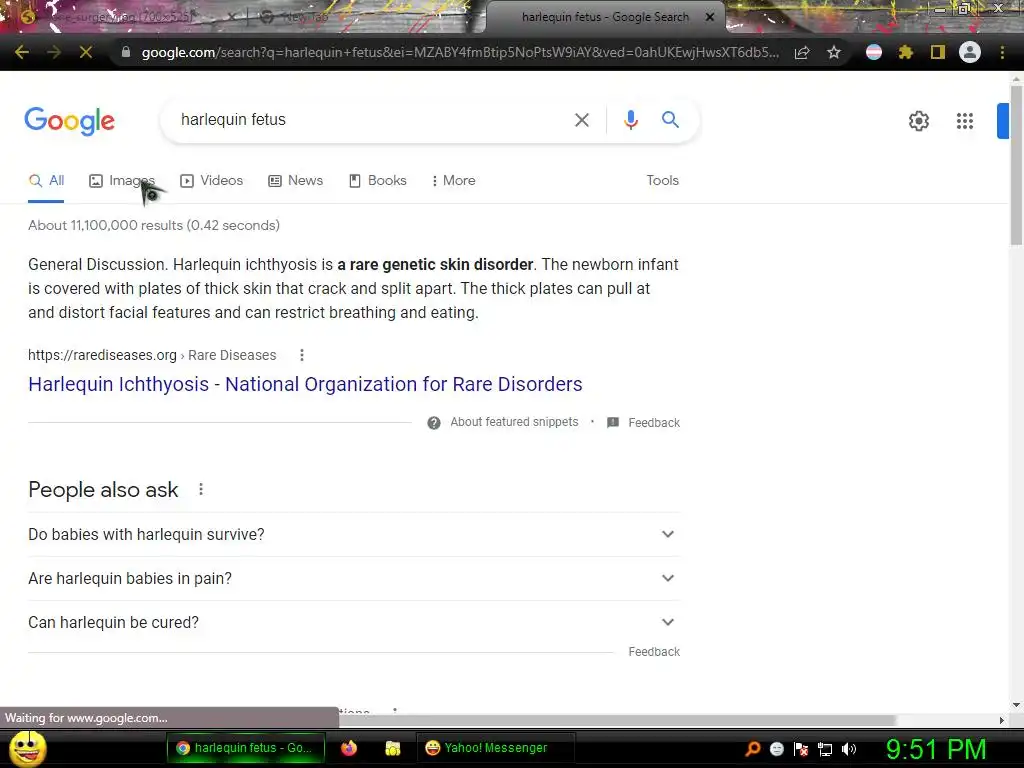This screenshot has width=1024, height=768.
Task: Switch to the Images tab
Action: point(122,181)
